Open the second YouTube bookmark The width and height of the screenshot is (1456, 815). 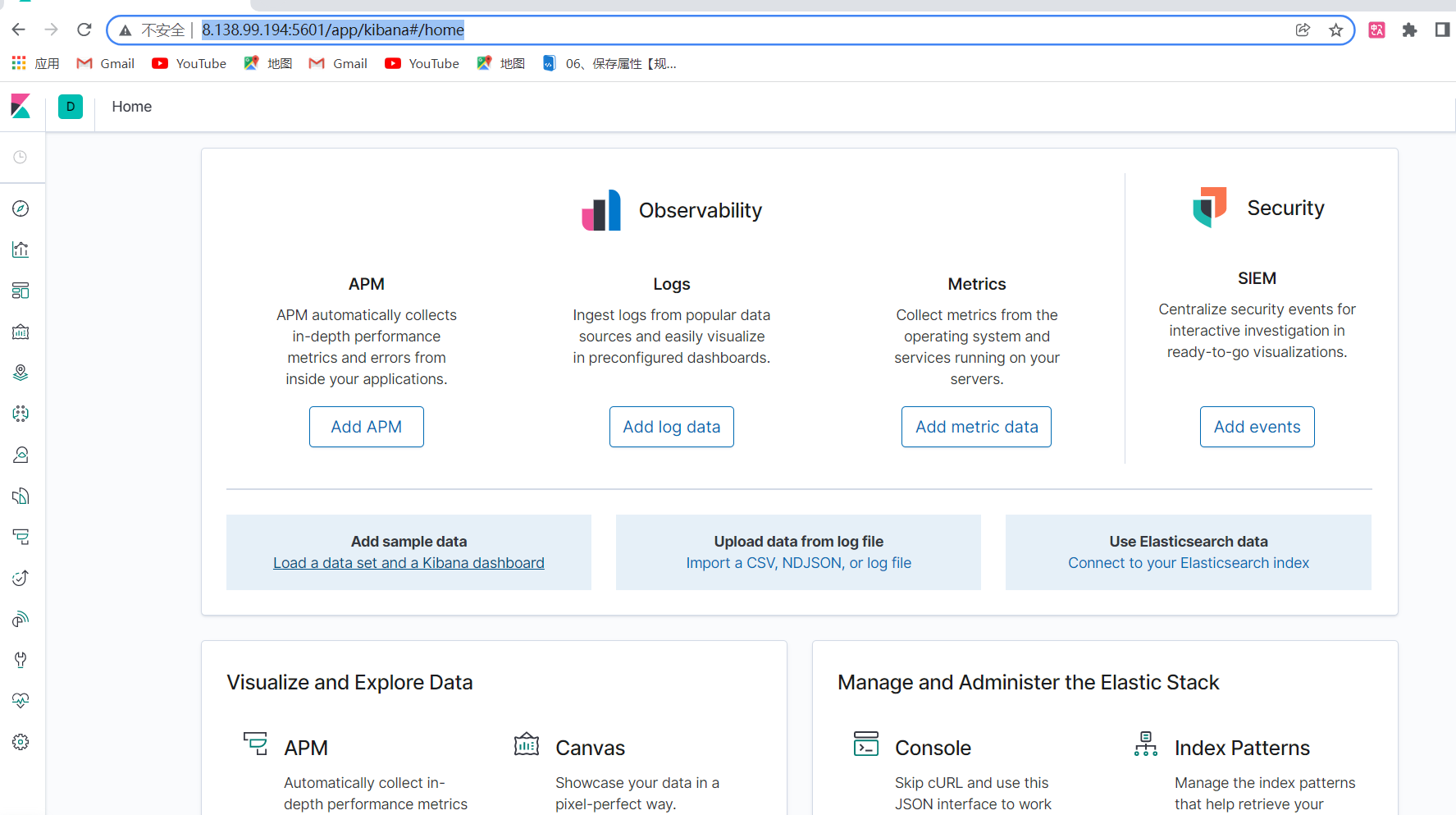[422, 63]
